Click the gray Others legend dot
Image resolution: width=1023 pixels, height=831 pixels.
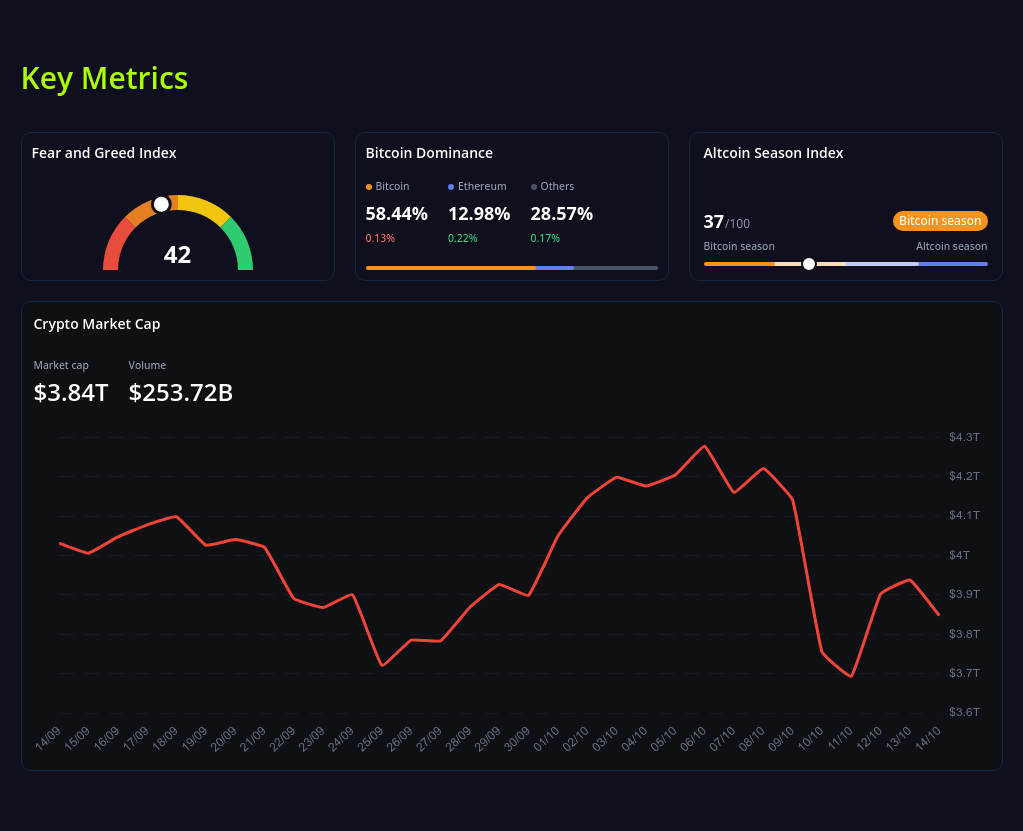coord(534,187)
